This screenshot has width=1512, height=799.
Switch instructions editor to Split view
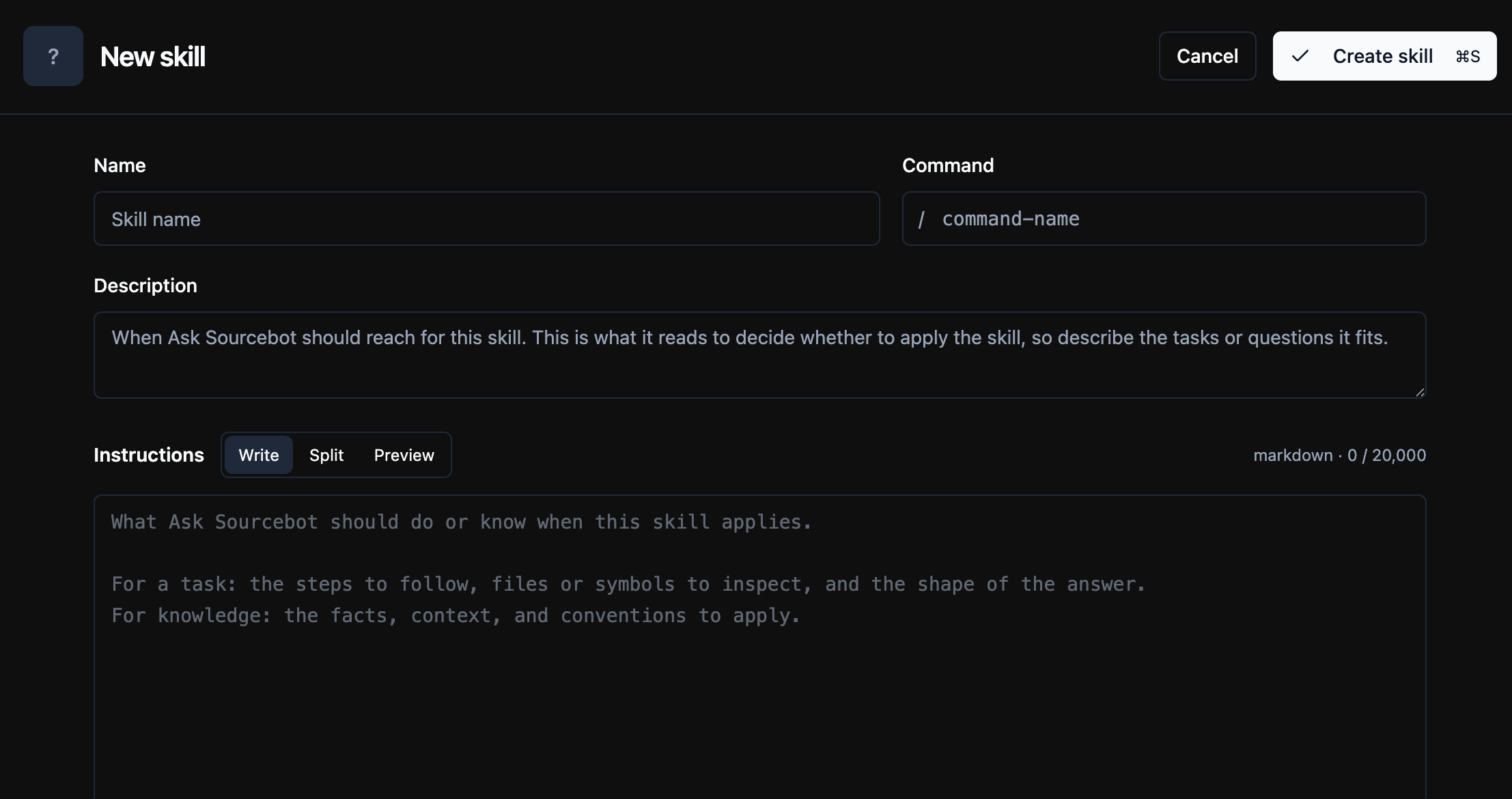(x=326, y=455)
